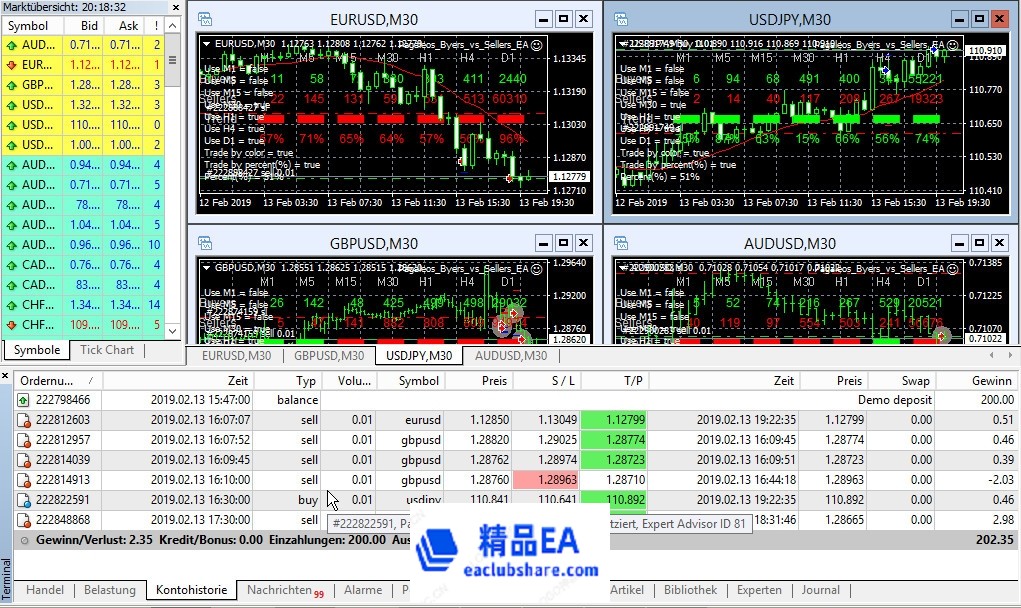Maximize the EURUSD,M30 chart window
1021x608 pixels.
564,20
